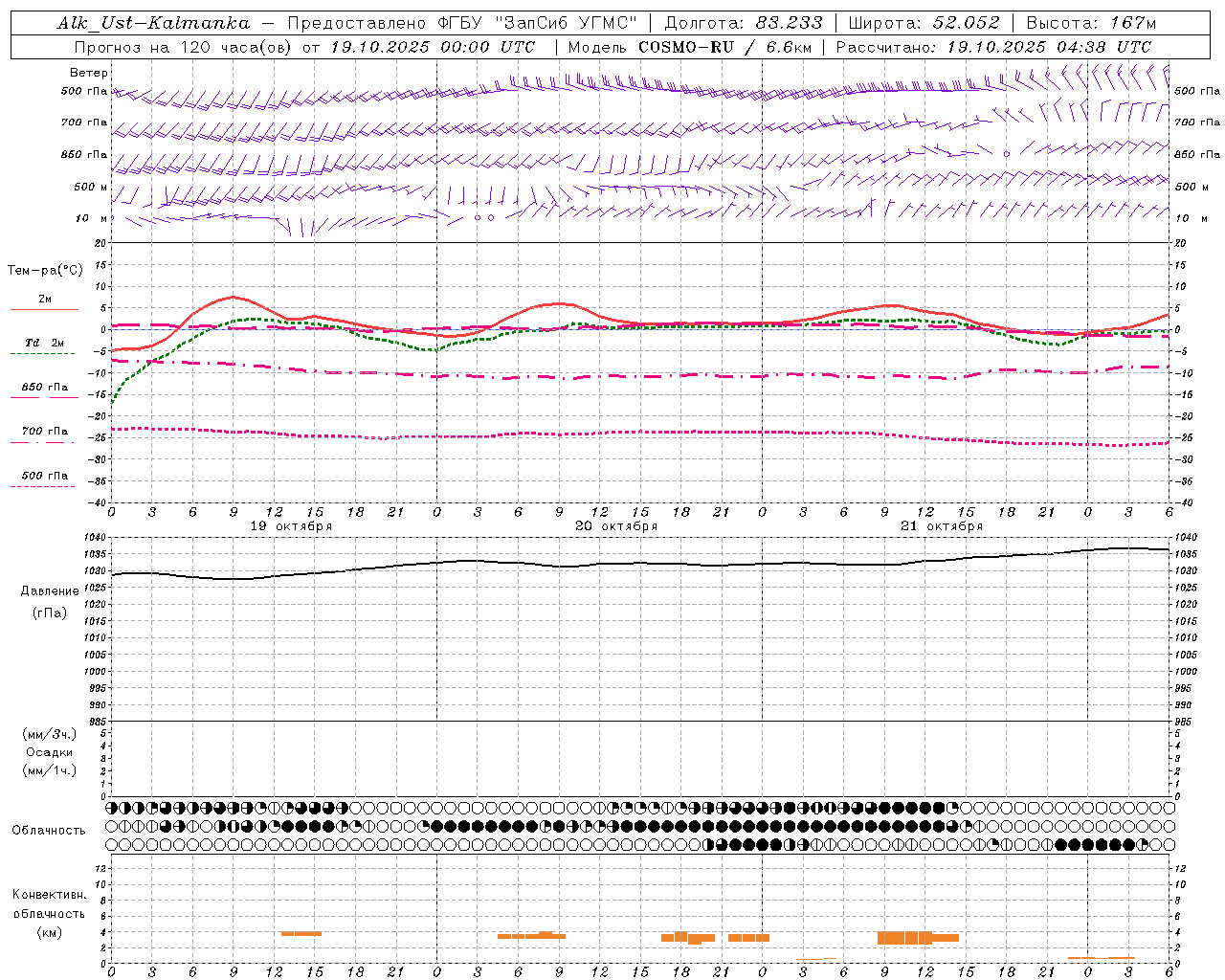This screenshot has width=1225, height=980.
Task: Click the '10 м' wind level label on the left
Action: click(91, 218)
